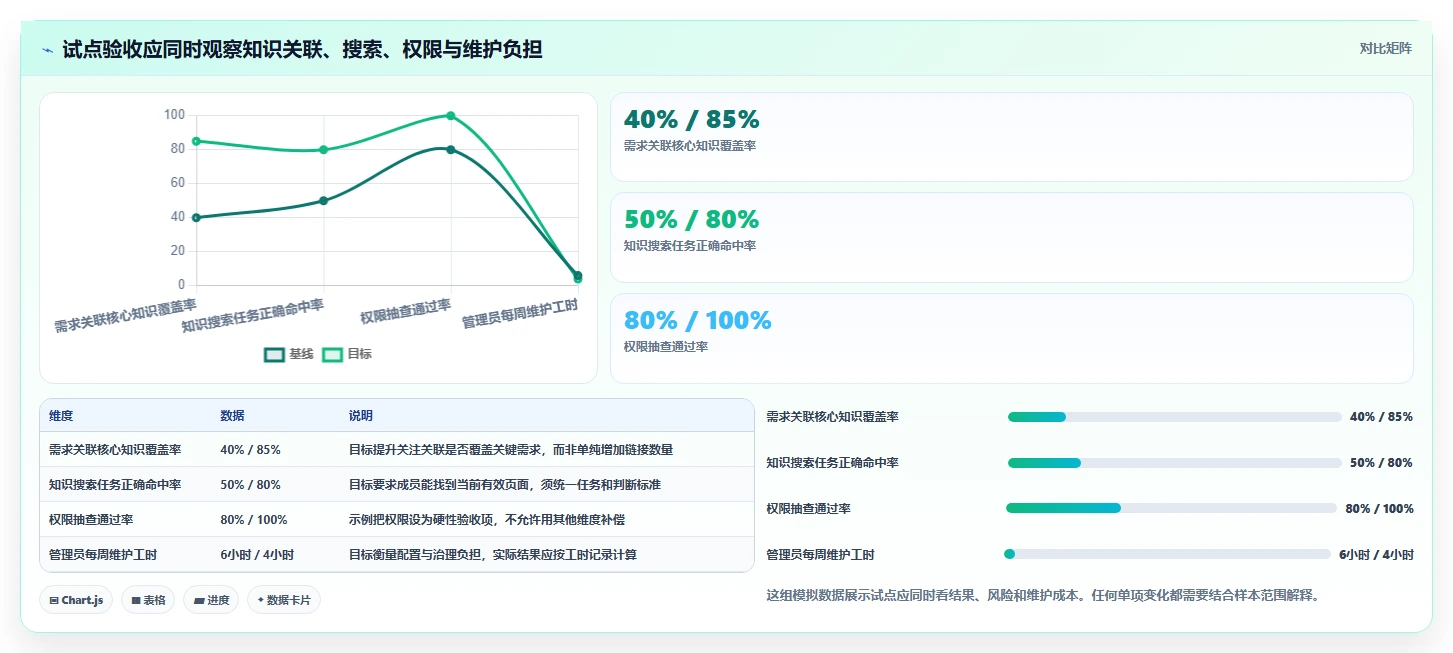This screenshot has height=653, width=1453.
Task: Select the 基线 peak point at 权限抽查通过率
Action: (451, 150)
